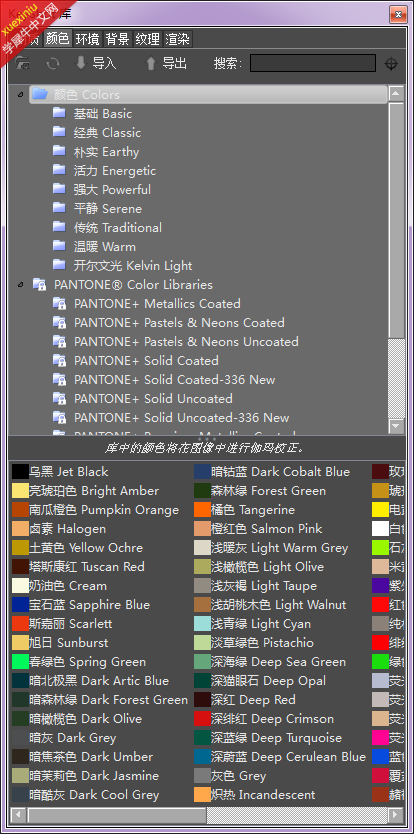The height and width of the screenshot is (834, 414).
Task: Open the 传统 Traditional folder
Action: (107, 228)
